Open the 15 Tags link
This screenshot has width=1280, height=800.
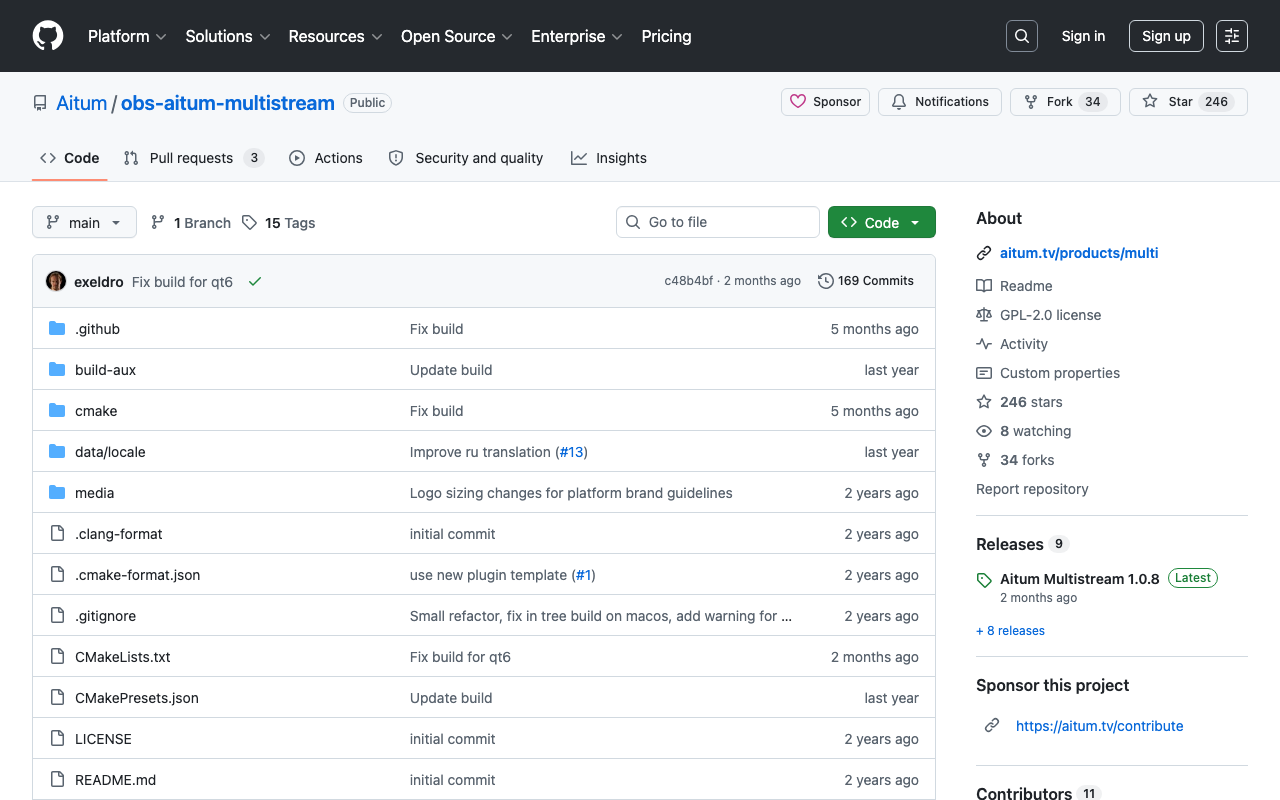(x=279, y=223)
